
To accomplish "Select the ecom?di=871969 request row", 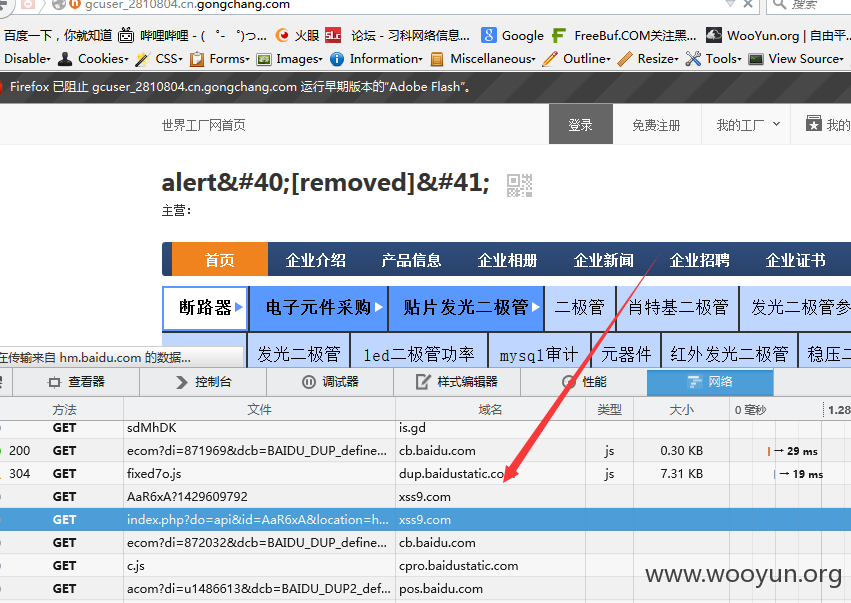I will [x=426, y=450].
